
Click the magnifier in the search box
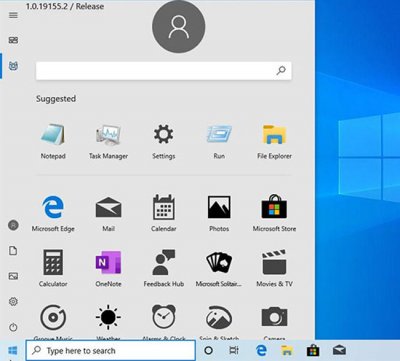(281, 70)
